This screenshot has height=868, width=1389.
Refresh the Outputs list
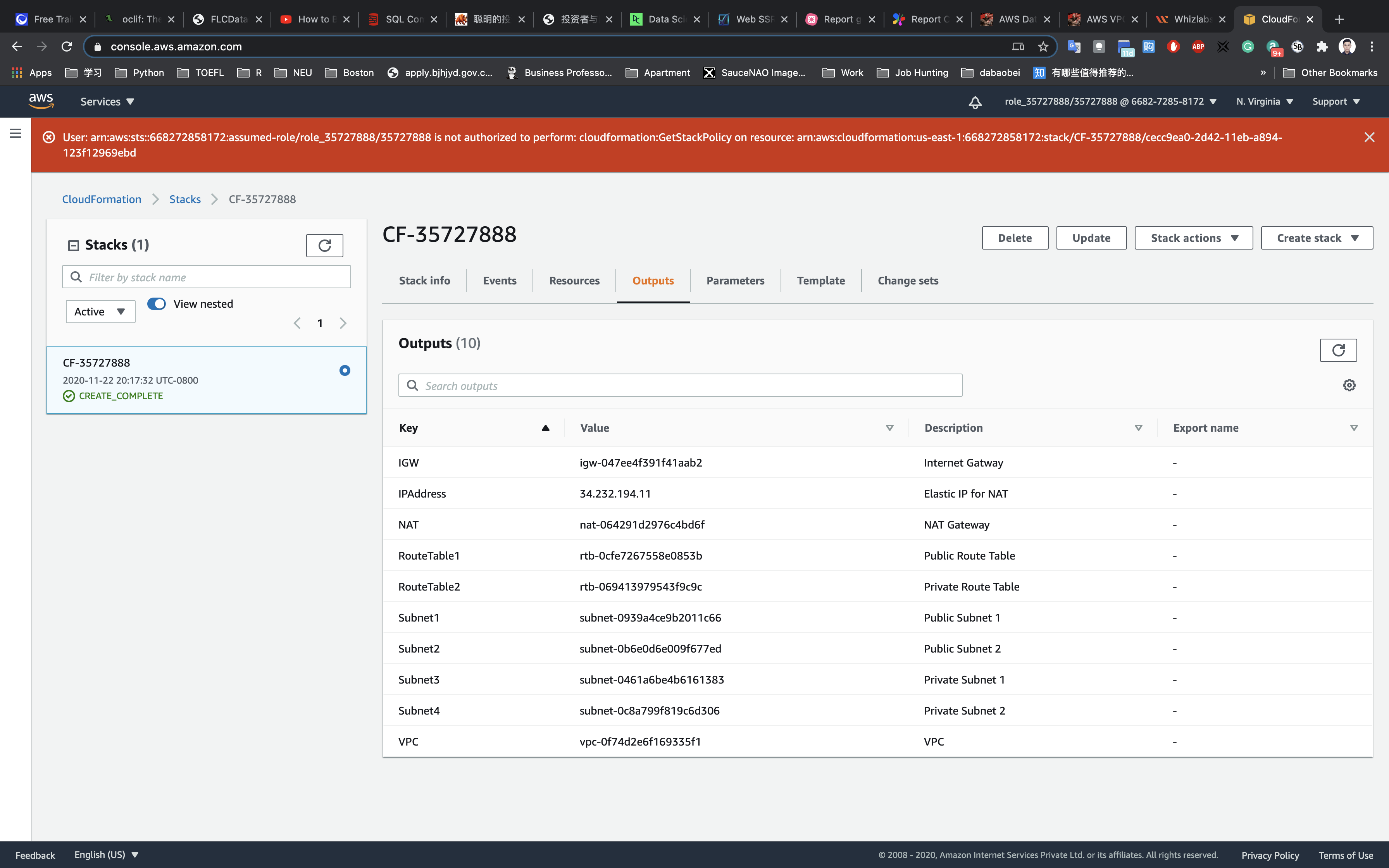[x=1338, y=350]
